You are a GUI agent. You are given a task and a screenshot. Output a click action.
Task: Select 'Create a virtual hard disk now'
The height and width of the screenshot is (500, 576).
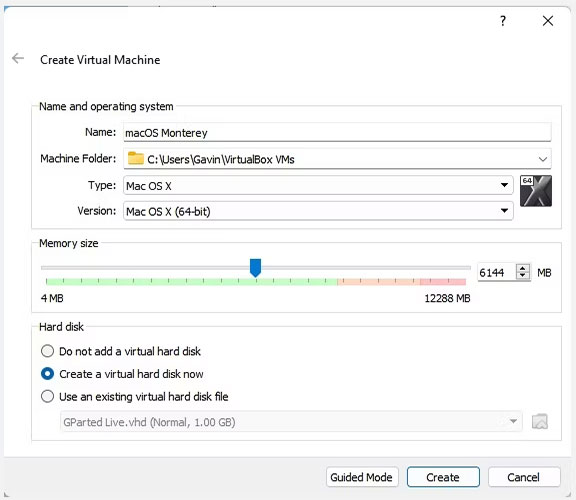pos(122,374)
